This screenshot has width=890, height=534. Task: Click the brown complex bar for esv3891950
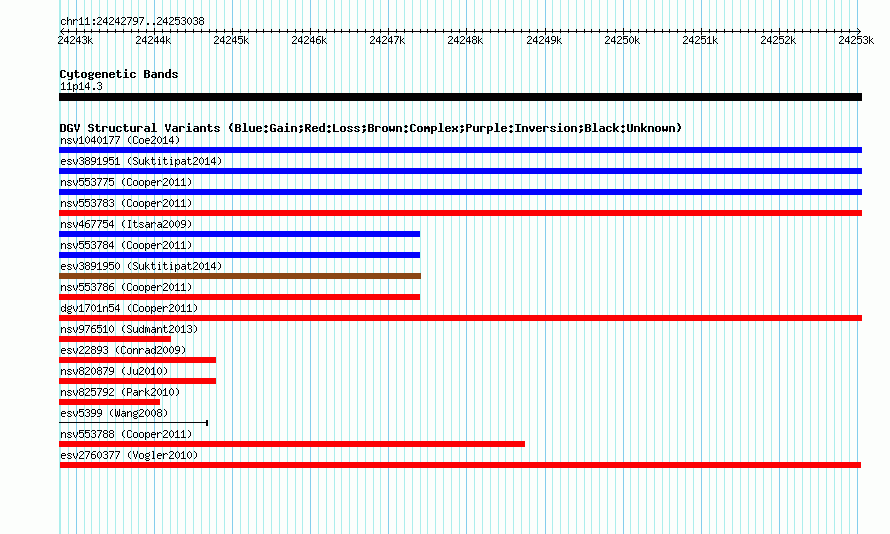pos(240,276)
